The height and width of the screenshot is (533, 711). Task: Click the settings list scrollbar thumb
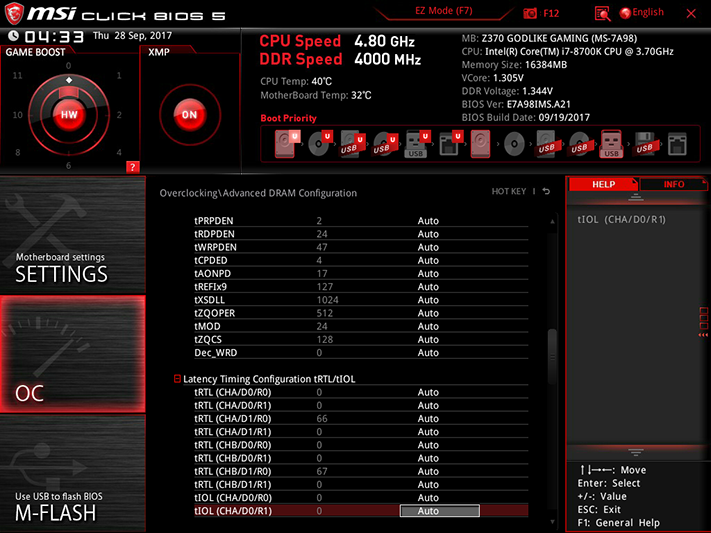point(552,356)
